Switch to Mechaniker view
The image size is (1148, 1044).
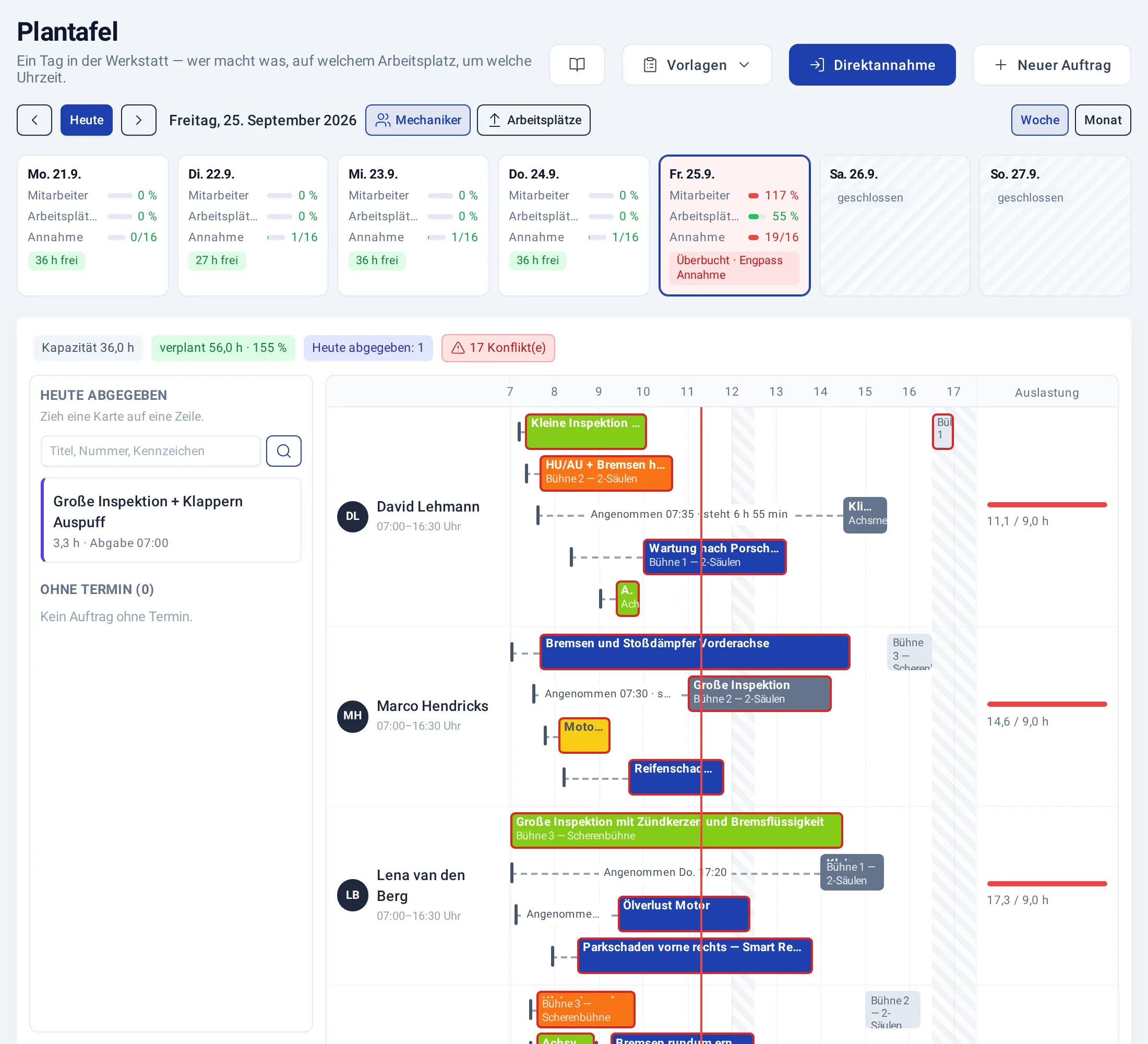click(x=417, y=120)
